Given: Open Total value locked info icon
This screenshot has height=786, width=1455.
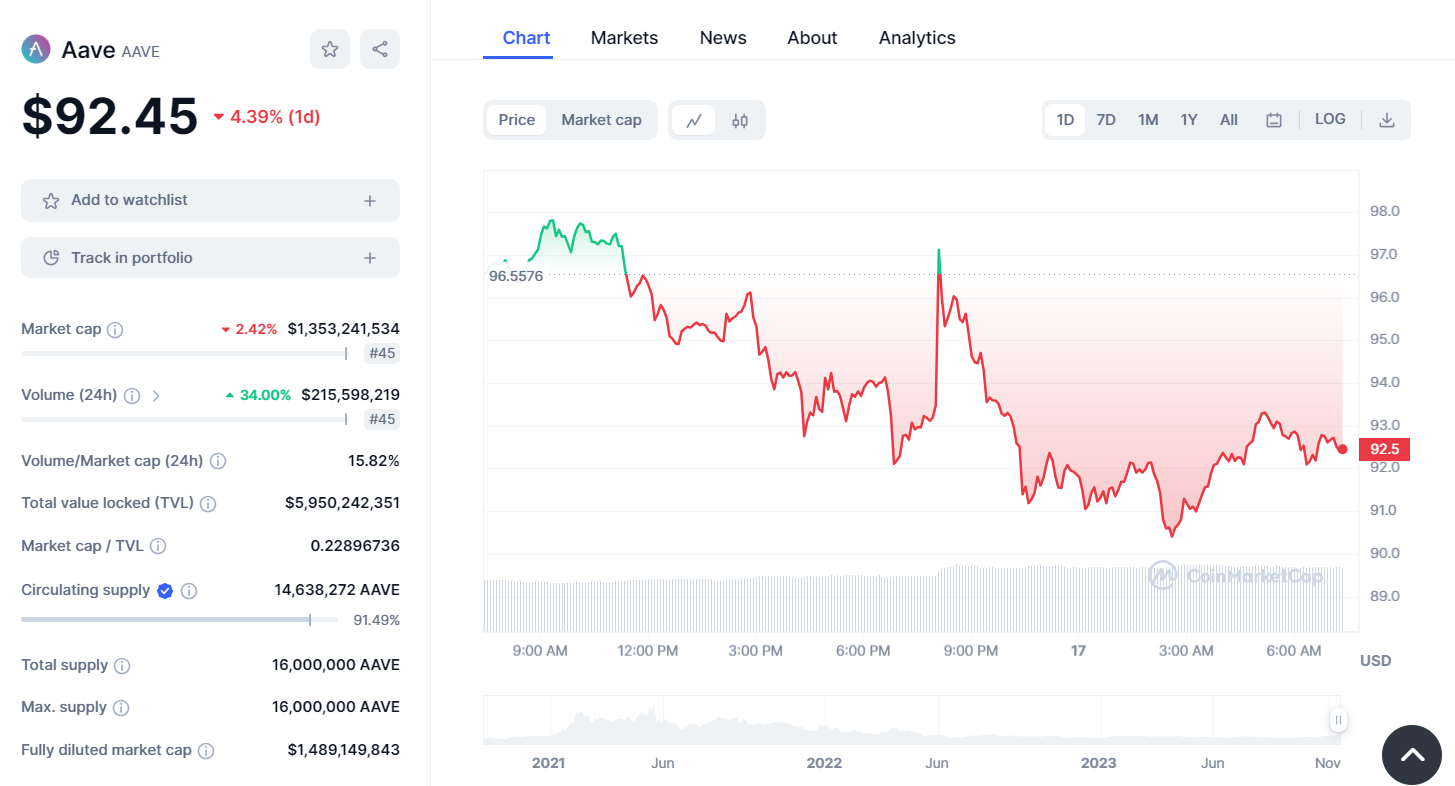Looking at the screenshot, I should pyautogui.click(x=208, y=503).
